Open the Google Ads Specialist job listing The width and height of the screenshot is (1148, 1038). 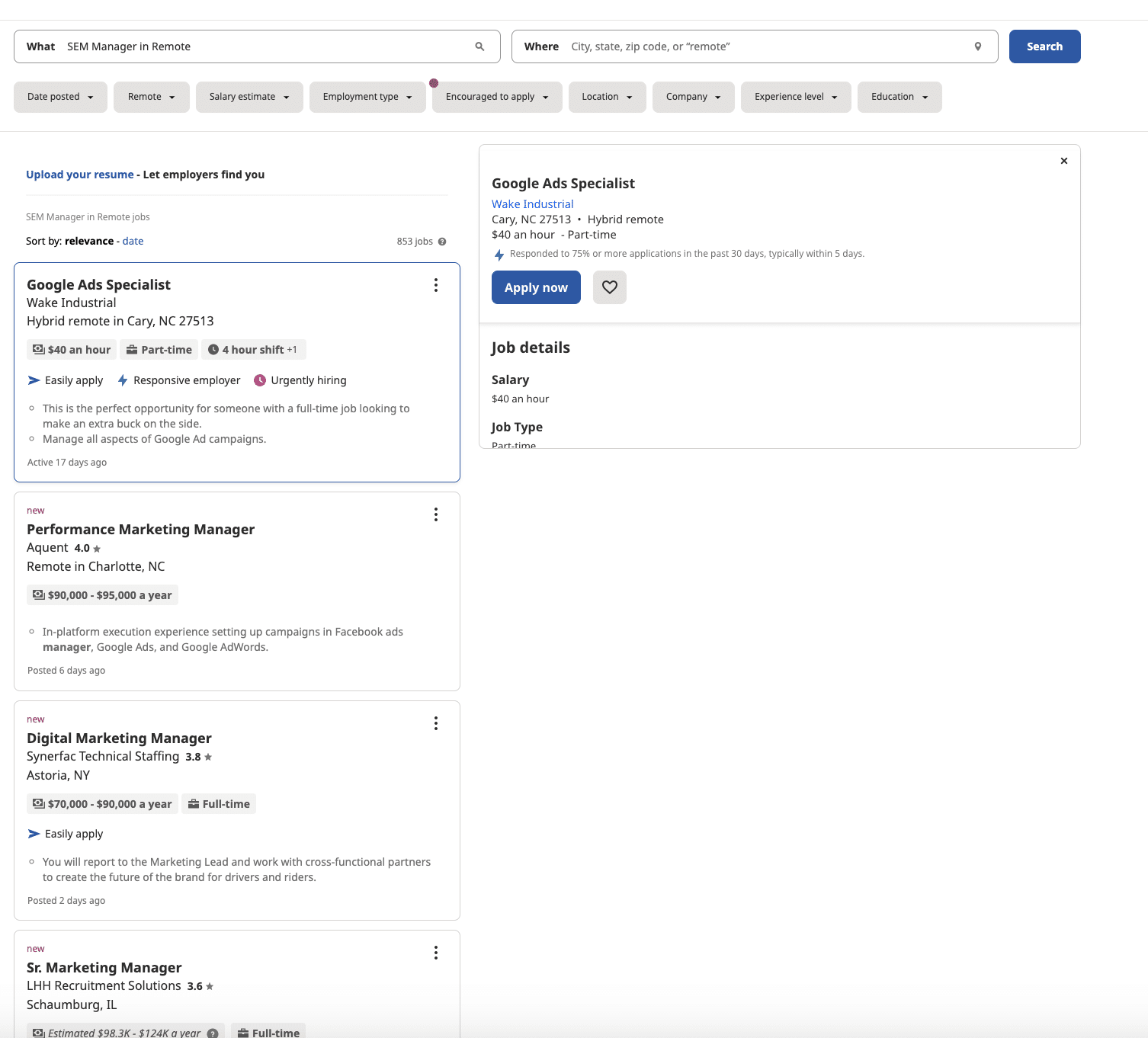[x=98, y=284]
